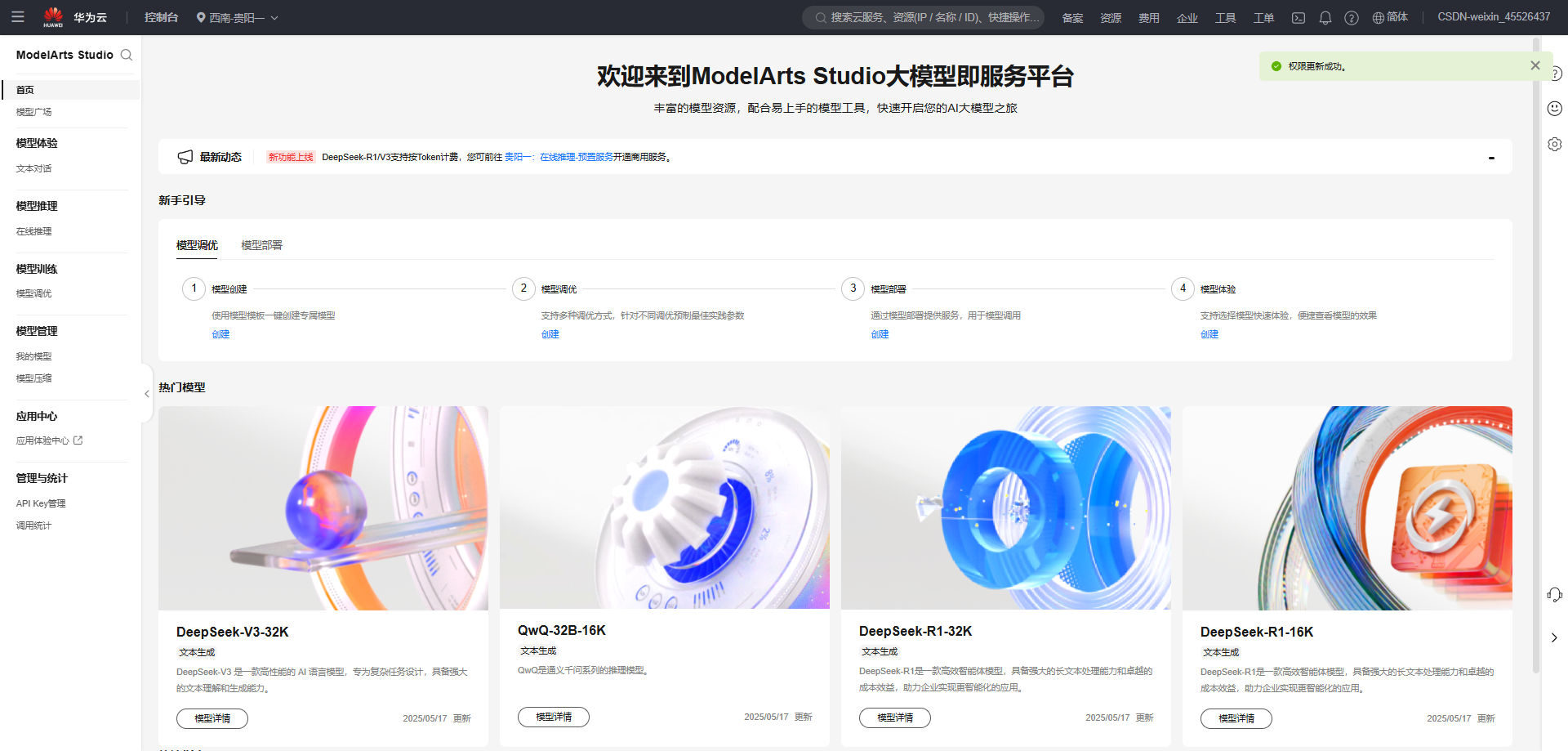The height and width of the screenshot is (751, 1568).
Task: Click the DeepSeek-V3-32K card image
Action: coord(323,508)
